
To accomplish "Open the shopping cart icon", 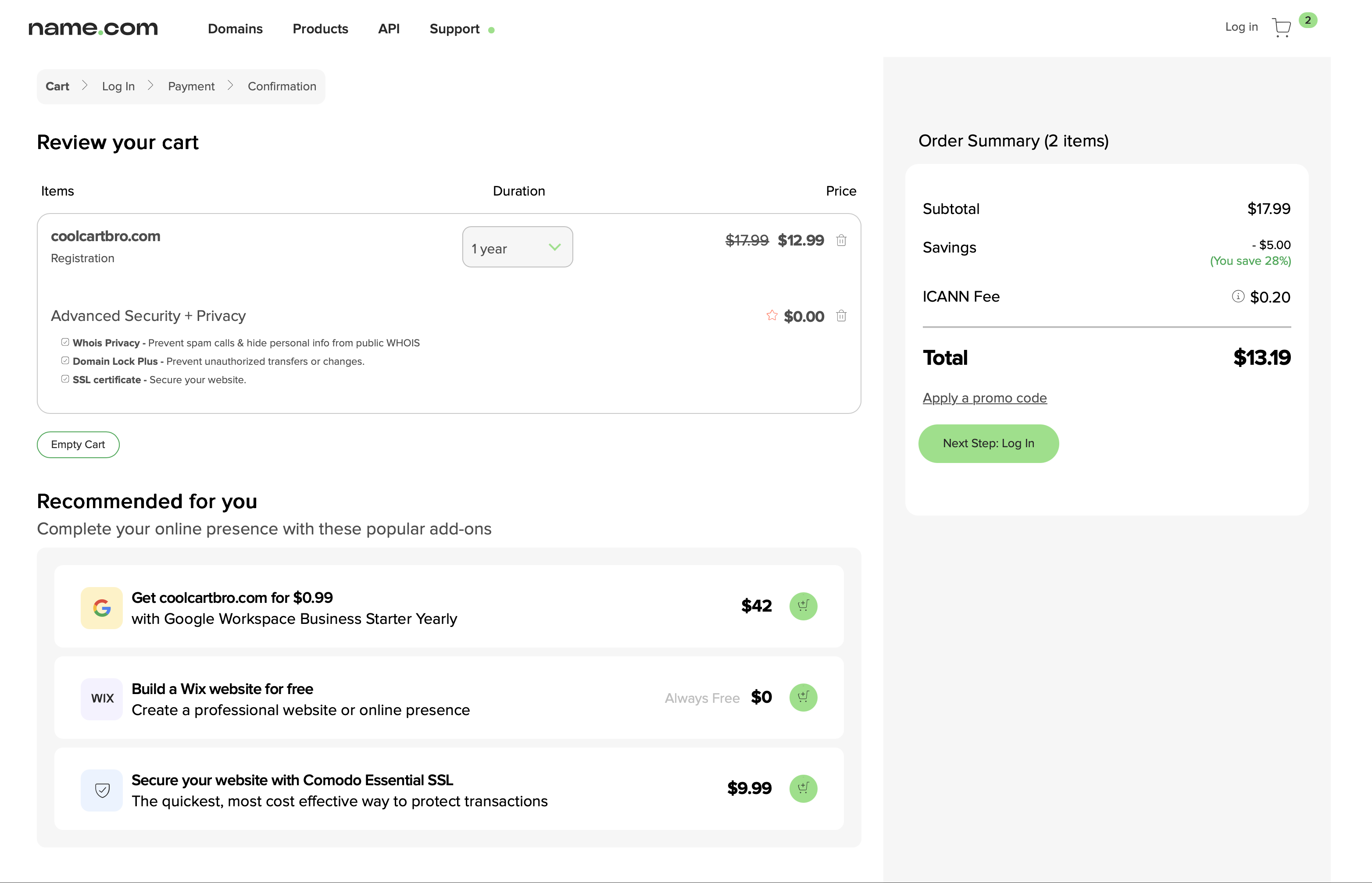I will point(1281,28).
